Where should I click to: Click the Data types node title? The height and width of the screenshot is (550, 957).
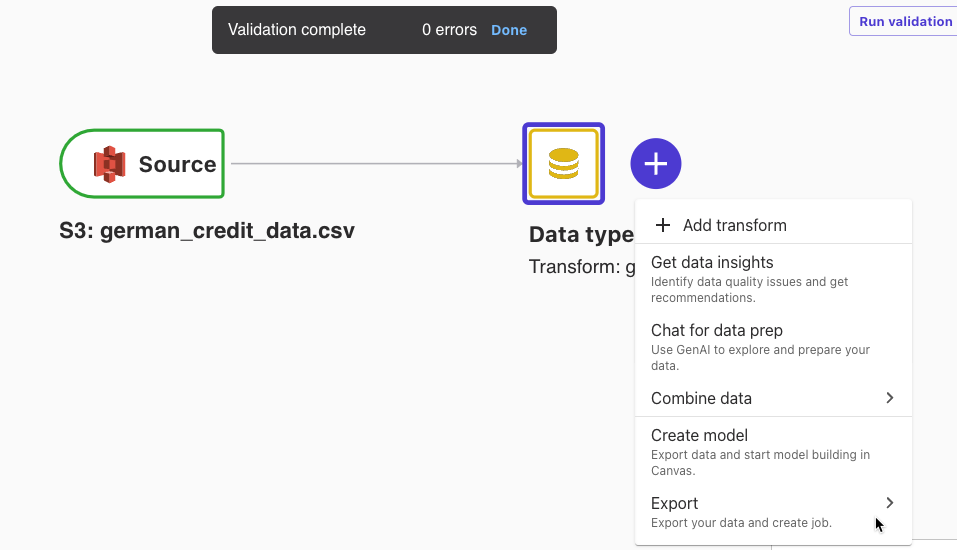(581, 234)
